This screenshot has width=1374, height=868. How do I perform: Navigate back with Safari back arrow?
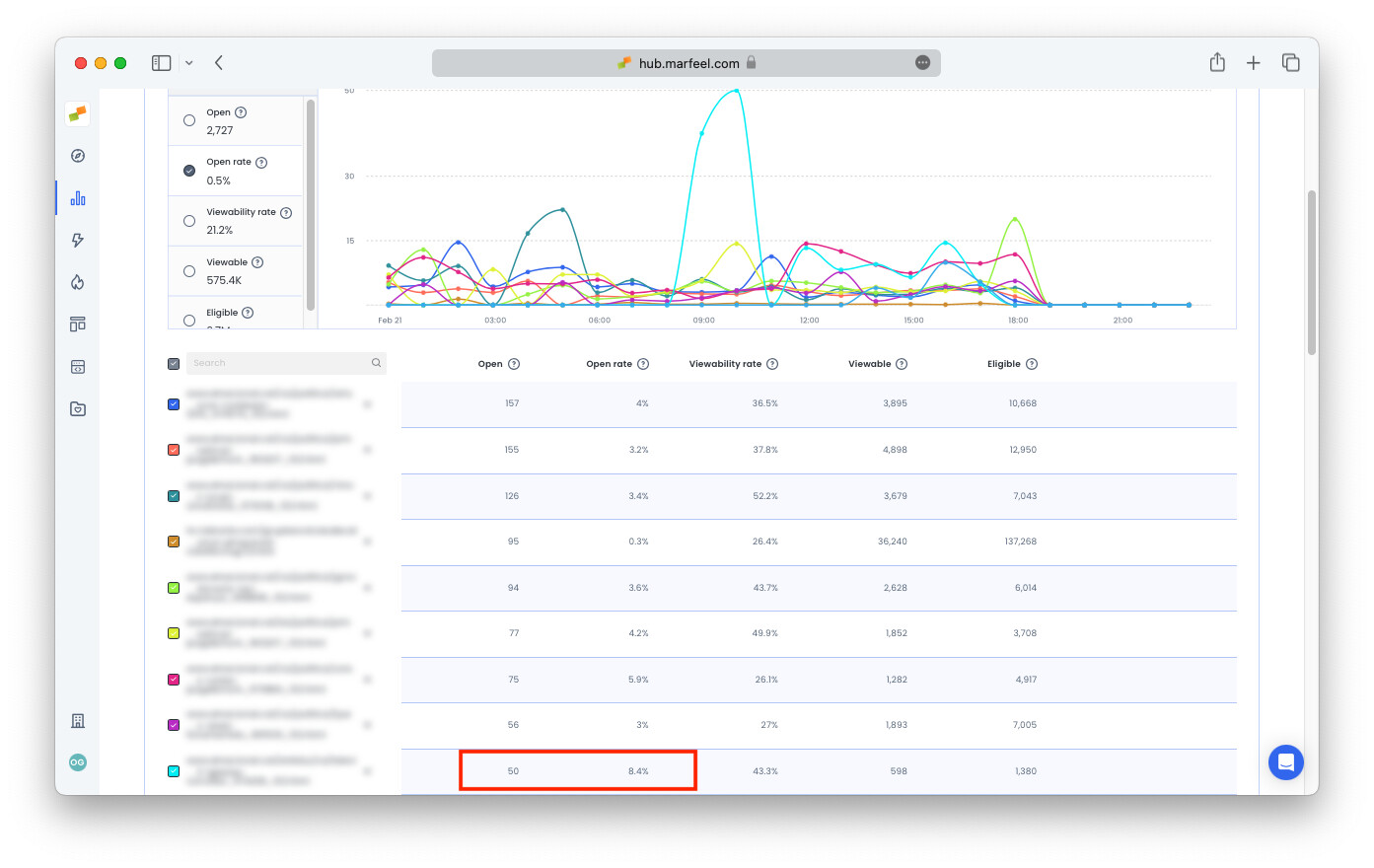click(218, 62)
